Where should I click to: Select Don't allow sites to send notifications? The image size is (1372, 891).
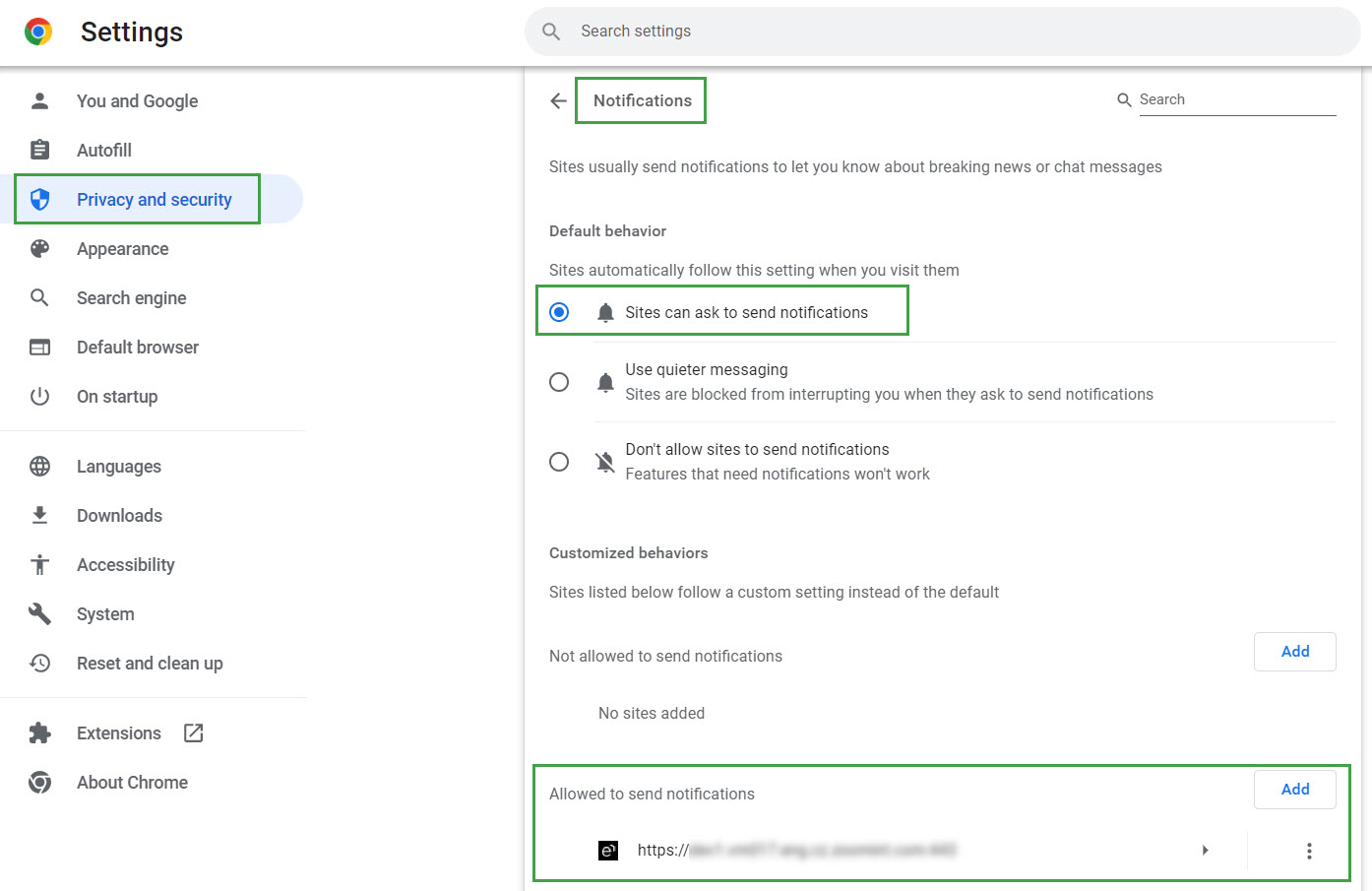coord(559,462)
